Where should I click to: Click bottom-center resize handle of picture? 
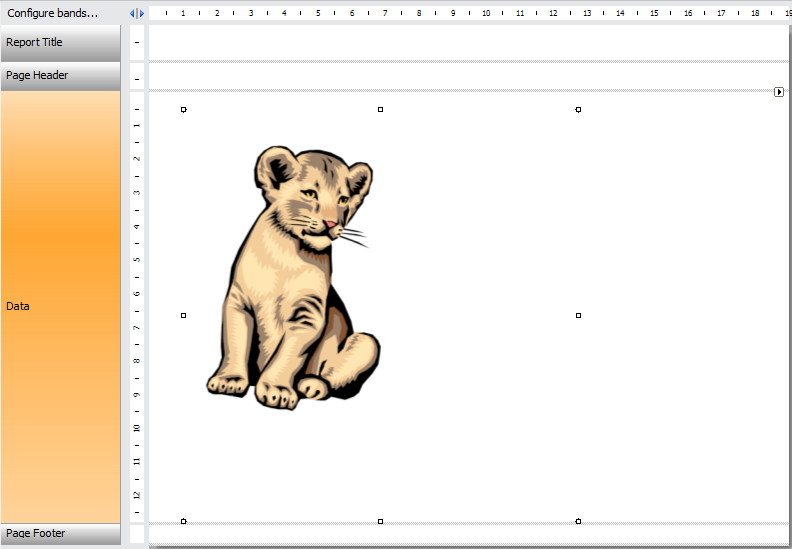(380, 521)
